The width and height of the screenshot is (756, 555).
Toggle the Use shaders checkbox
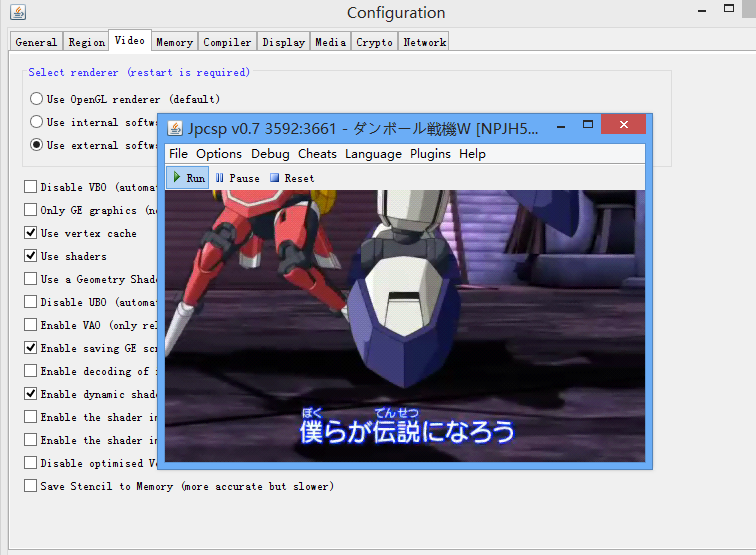[31, 256]
